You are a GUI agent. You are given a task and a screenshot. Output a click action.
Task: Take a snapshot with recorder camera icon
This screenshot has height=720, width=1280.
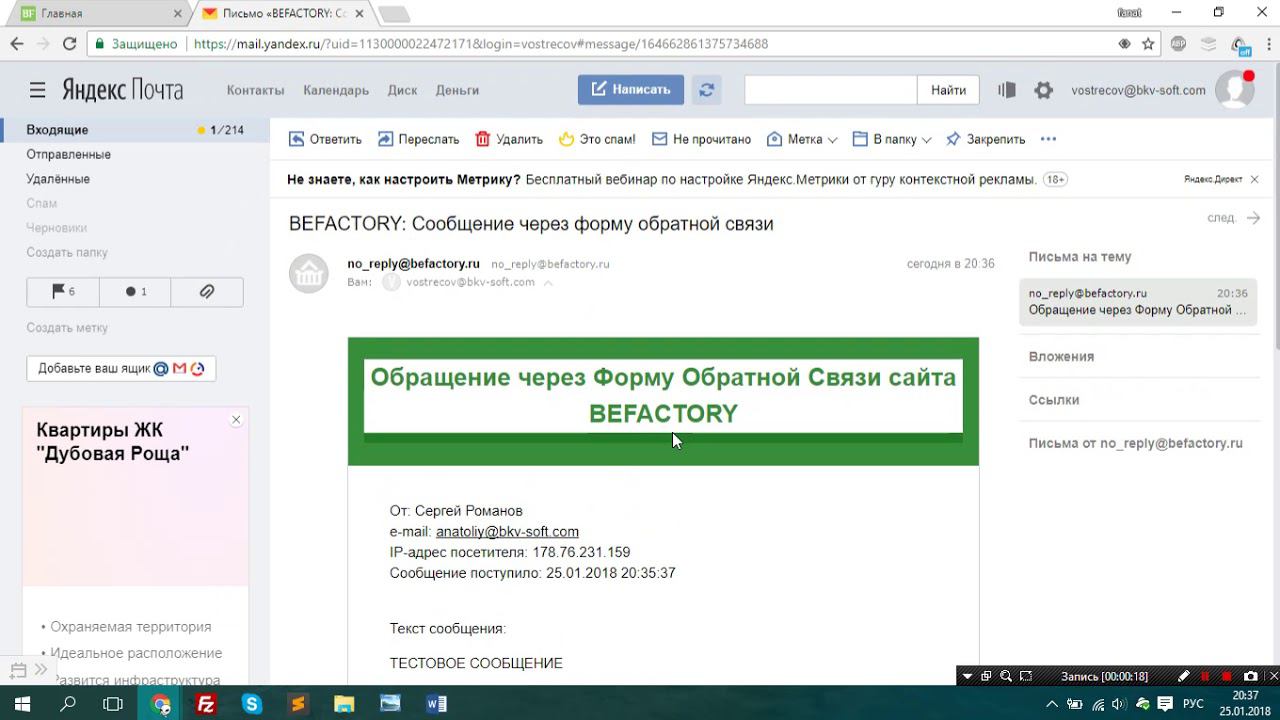pos(1250,676)
